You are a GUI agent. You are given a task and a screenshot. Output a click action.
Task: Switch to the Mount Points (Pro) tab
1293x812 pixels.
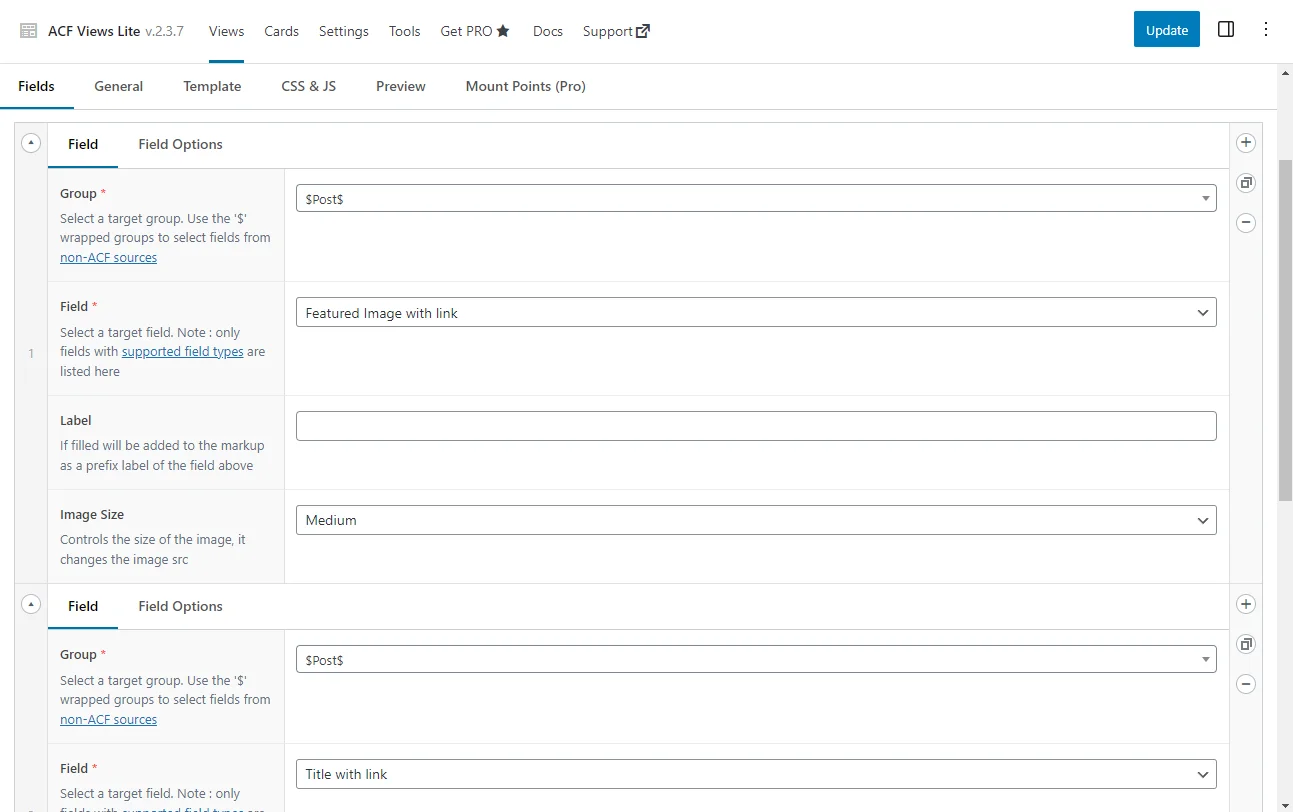526,86
